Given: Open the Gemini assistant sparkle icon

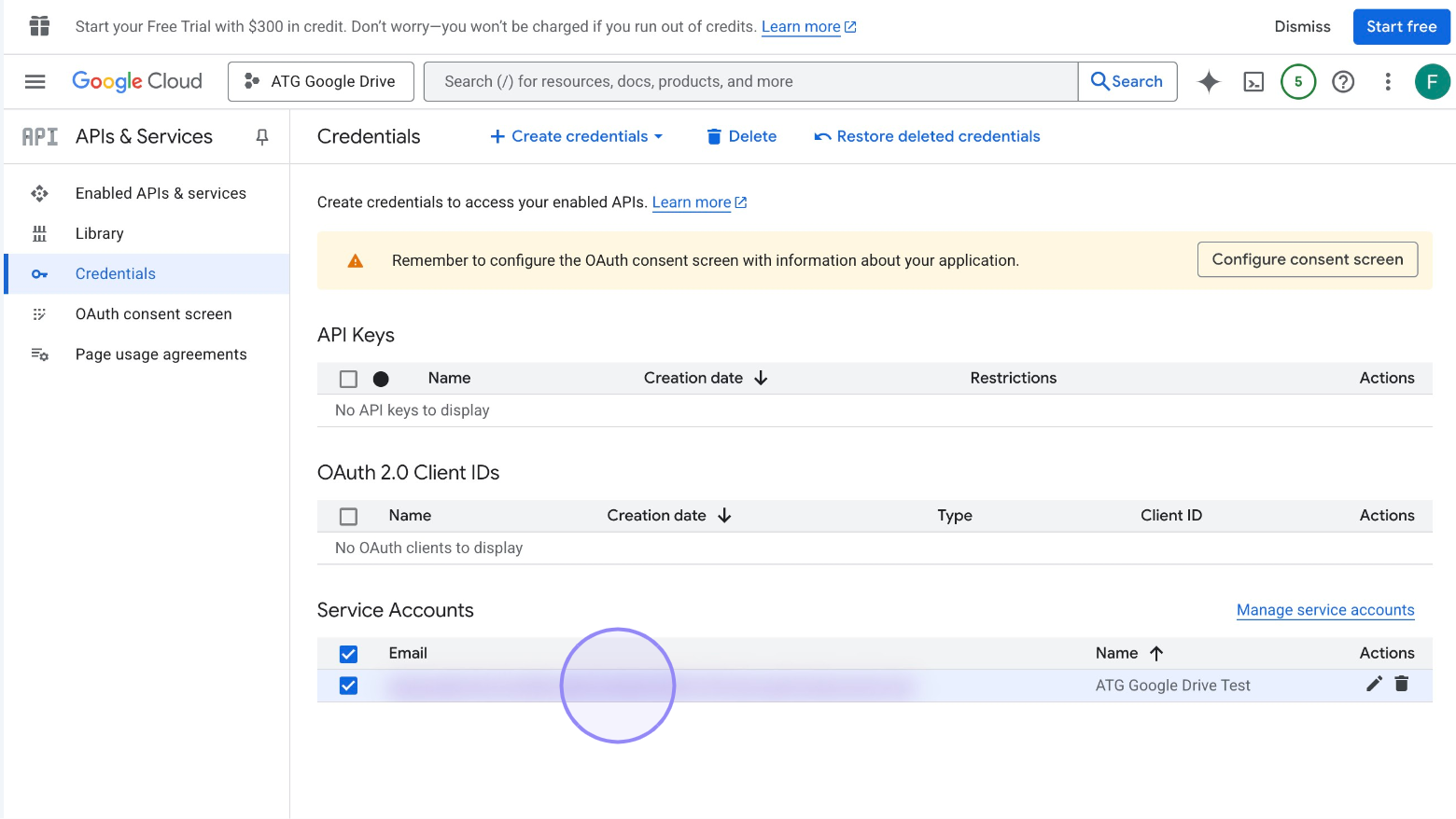Looking at the screenshot, I should tap(1209, 81).
